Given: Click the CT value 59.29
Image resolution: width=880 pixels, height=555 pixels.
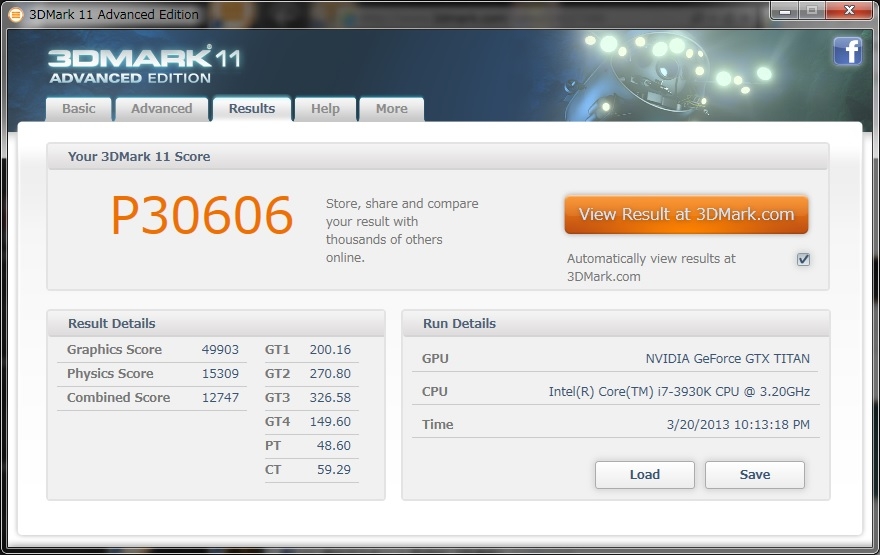Looking at the screenshot, I should click(x=334, y=470).
